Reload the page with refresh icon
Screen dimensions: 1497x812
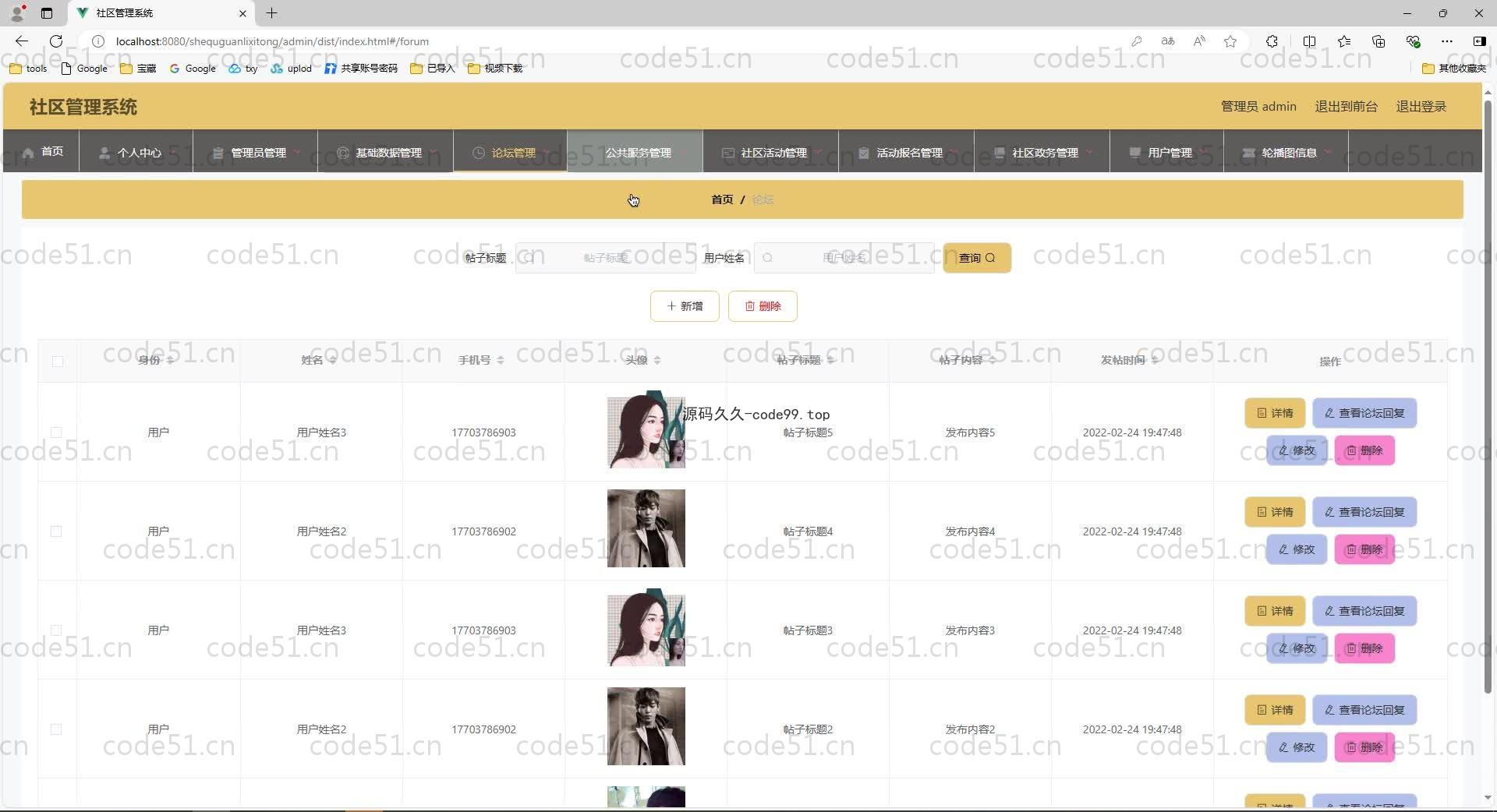[x=56, y=41]
